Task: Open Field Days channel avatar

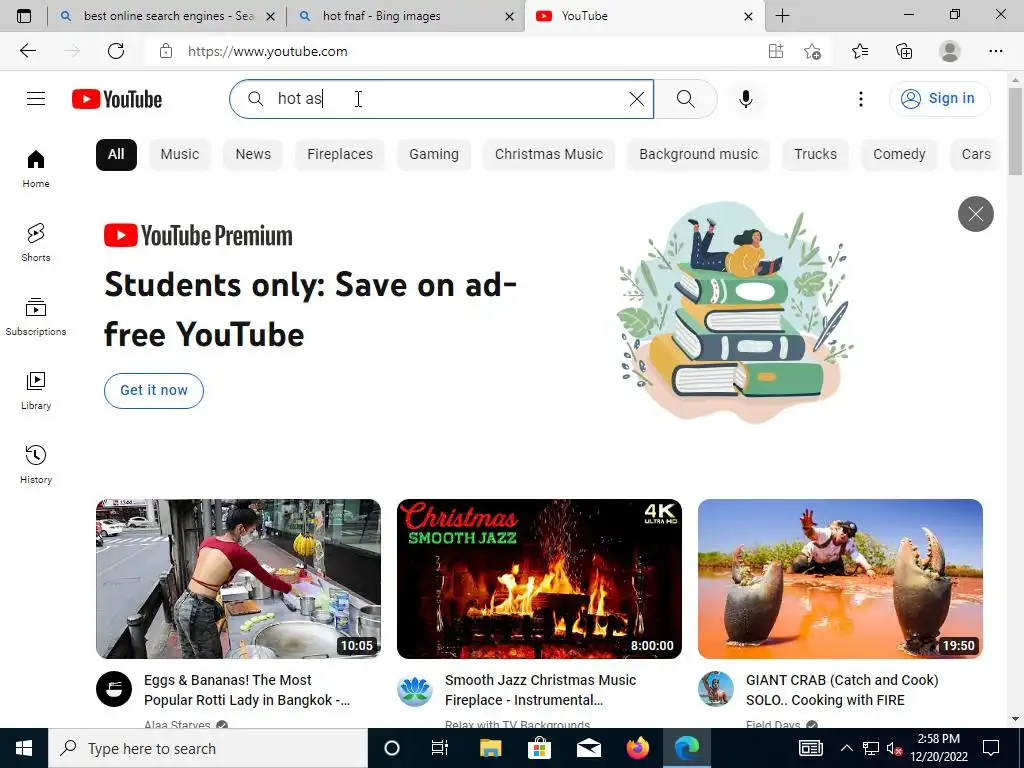Action: click(716, 689)
